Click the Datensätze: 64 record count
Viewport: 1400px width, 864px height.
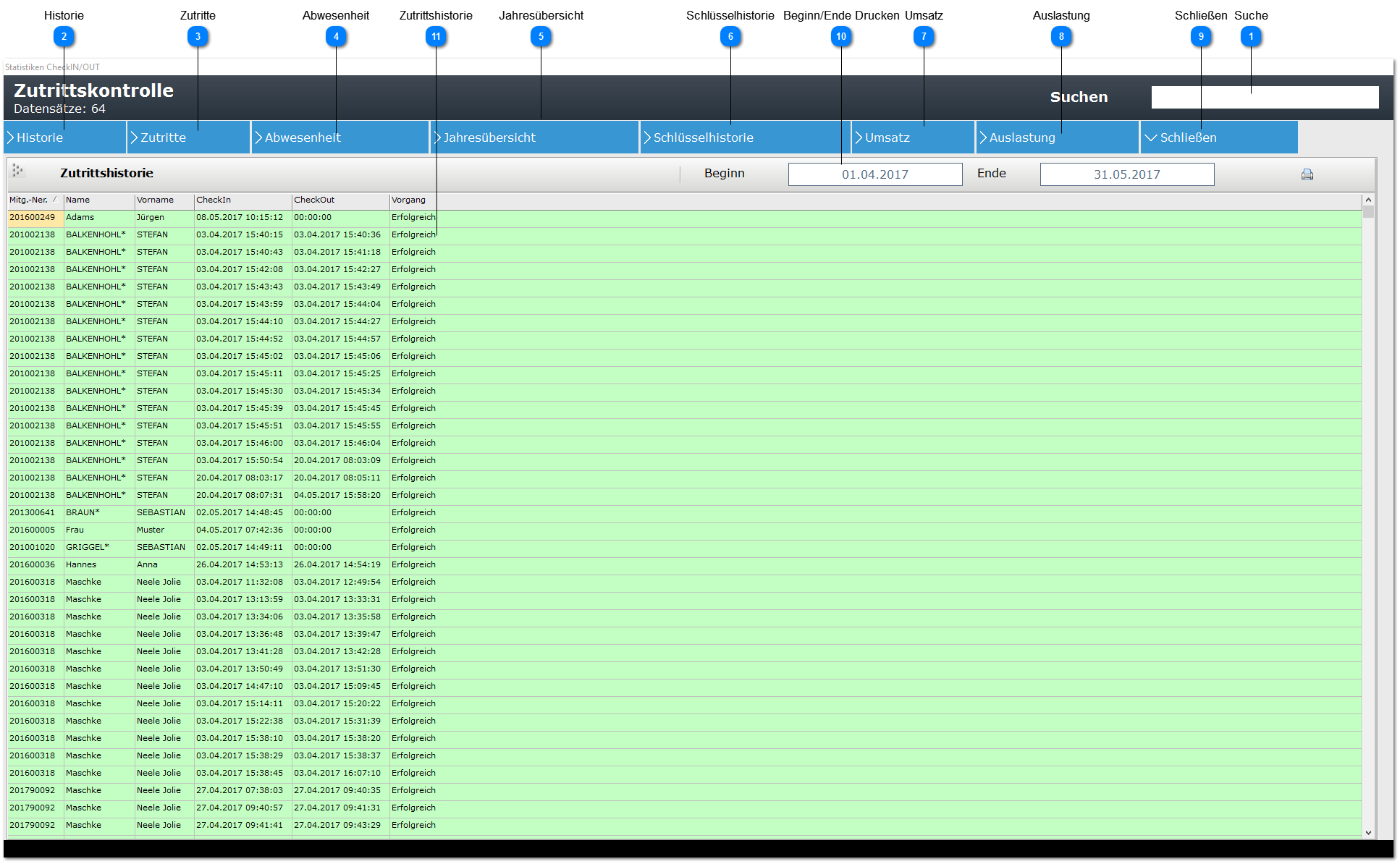(59, 109)
